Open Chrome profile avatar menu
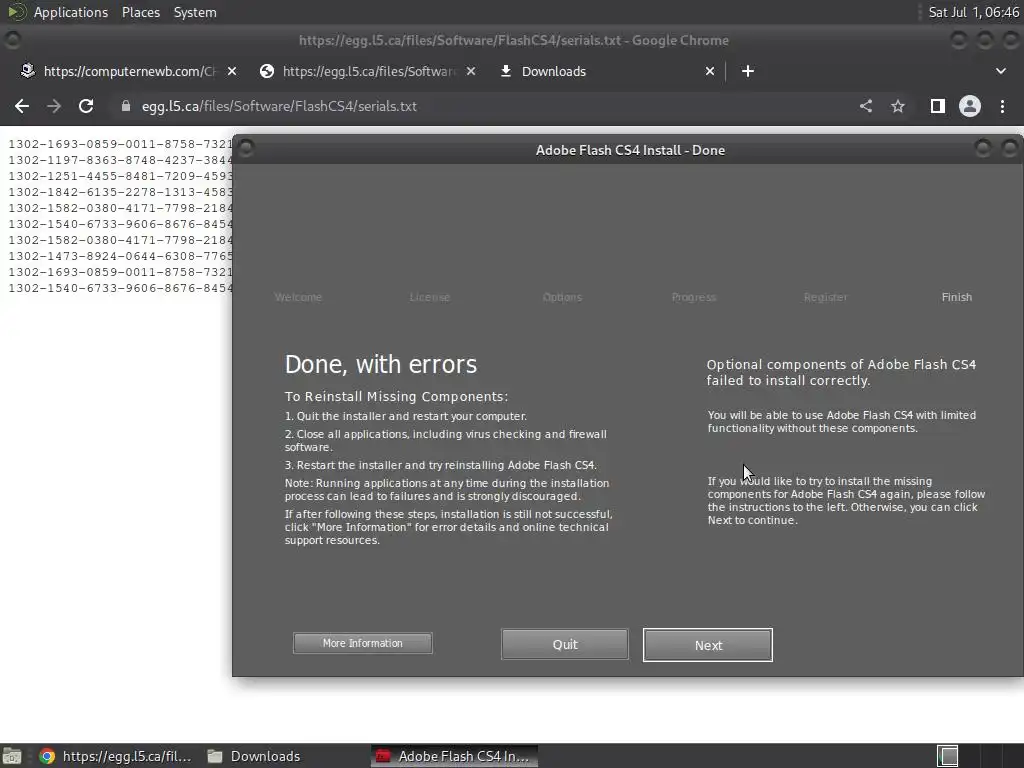Screen dimensions: 1024x768 click(970, 106)
